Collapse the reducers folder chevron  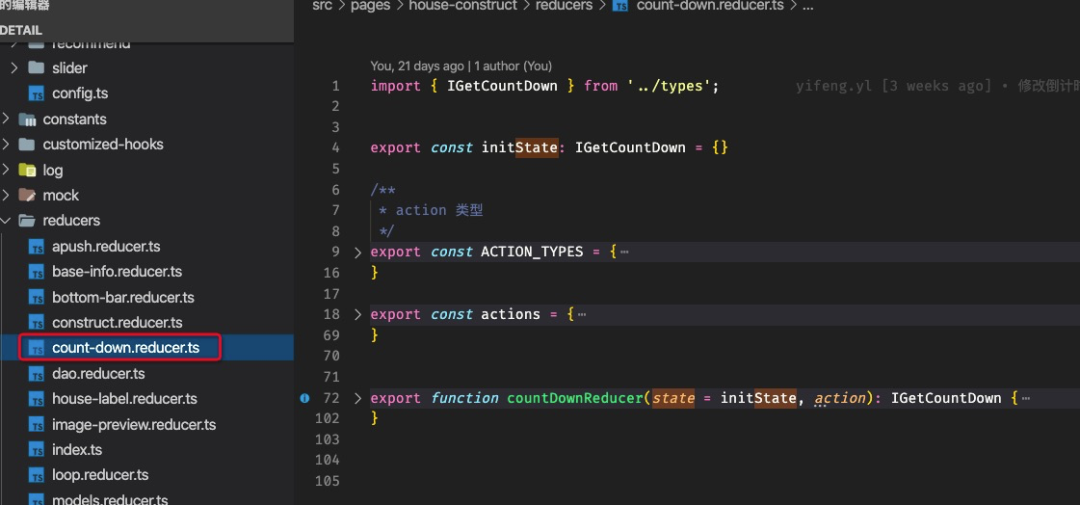pyautogui.click(x=6, y=221)
